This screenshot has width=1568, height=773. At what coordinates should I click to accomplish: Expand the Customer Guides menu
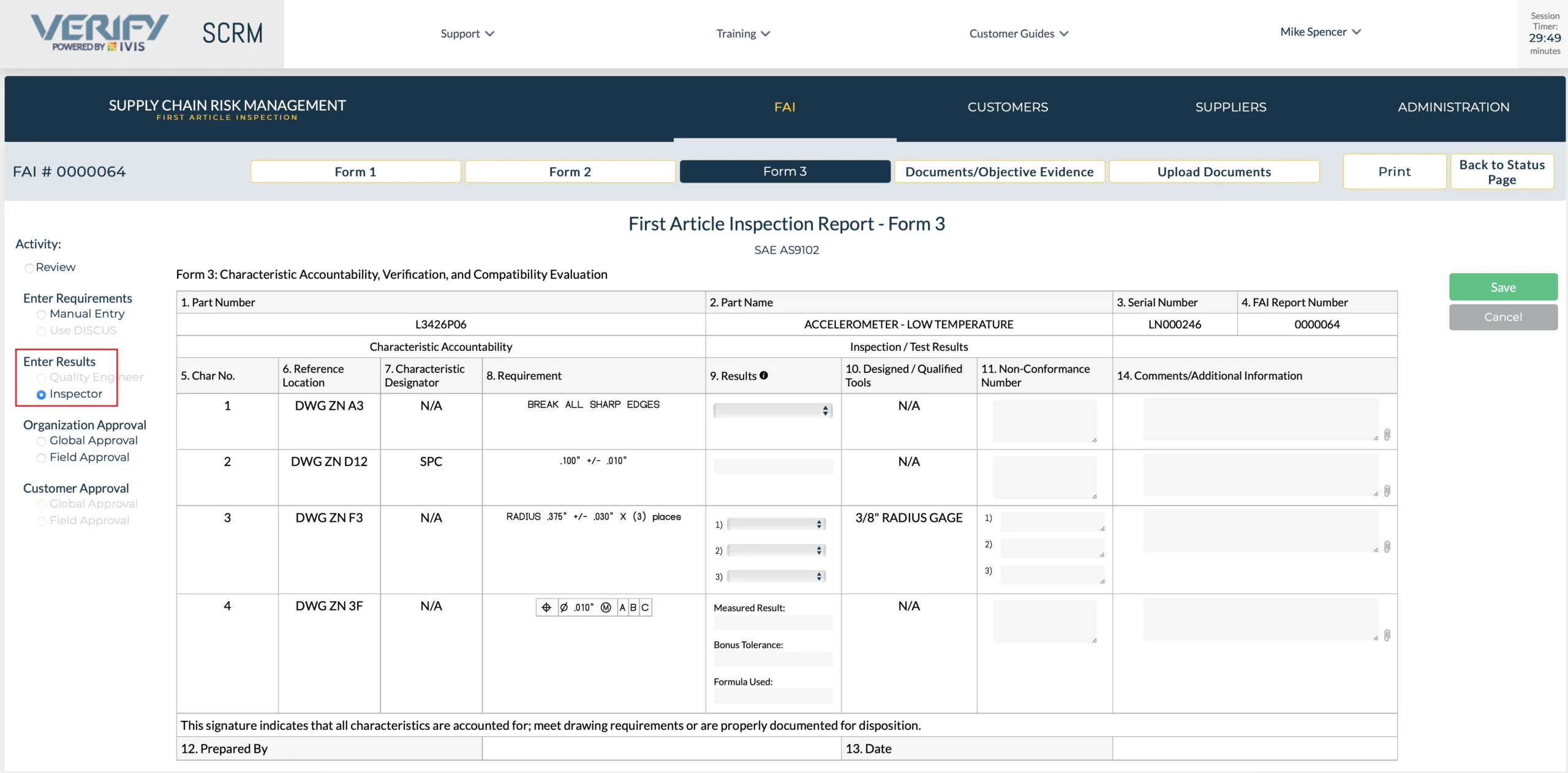click(1019, 34)
